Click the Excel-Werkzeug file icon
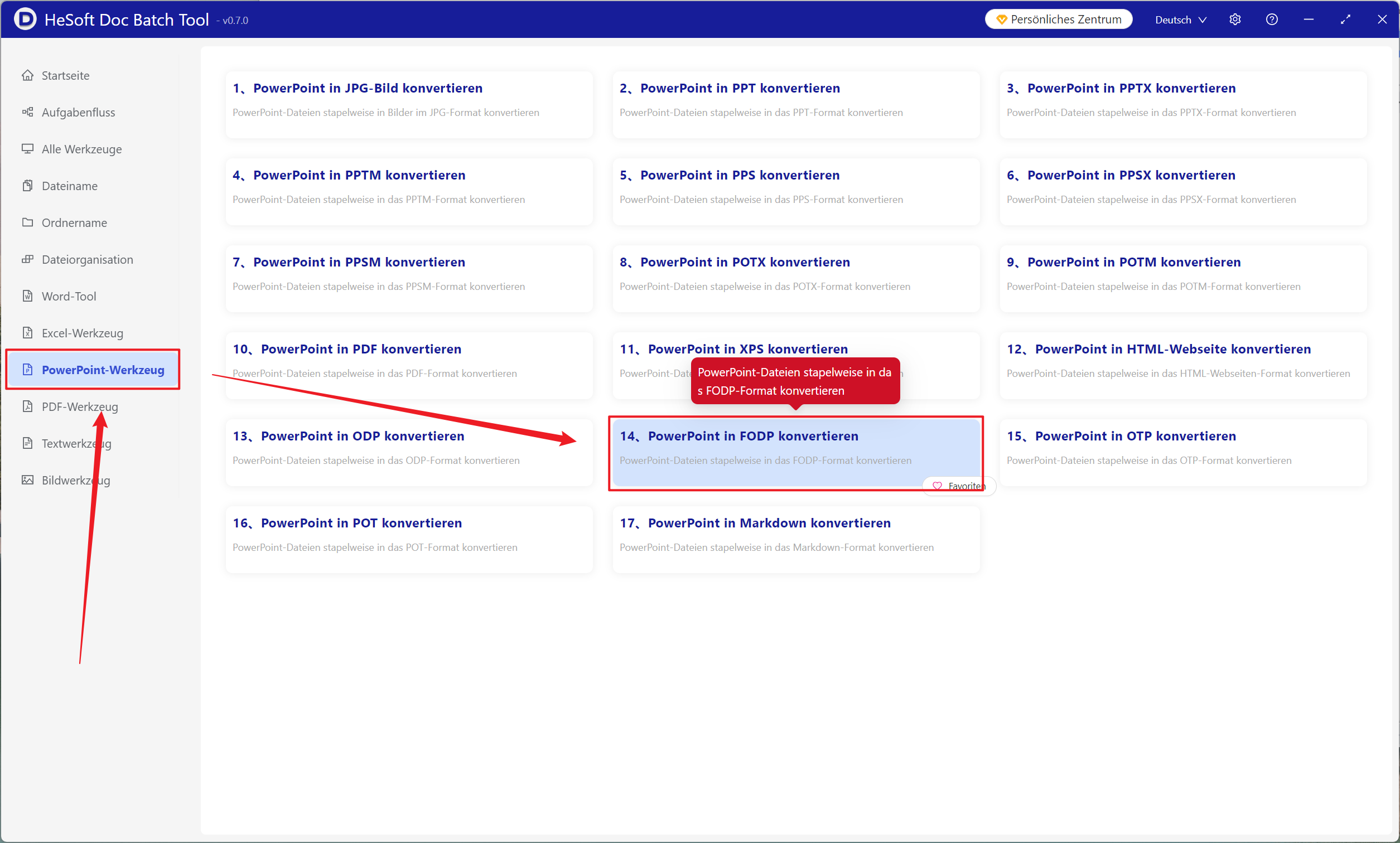This screenshot has width=1400, height=843. coord(27,333)
